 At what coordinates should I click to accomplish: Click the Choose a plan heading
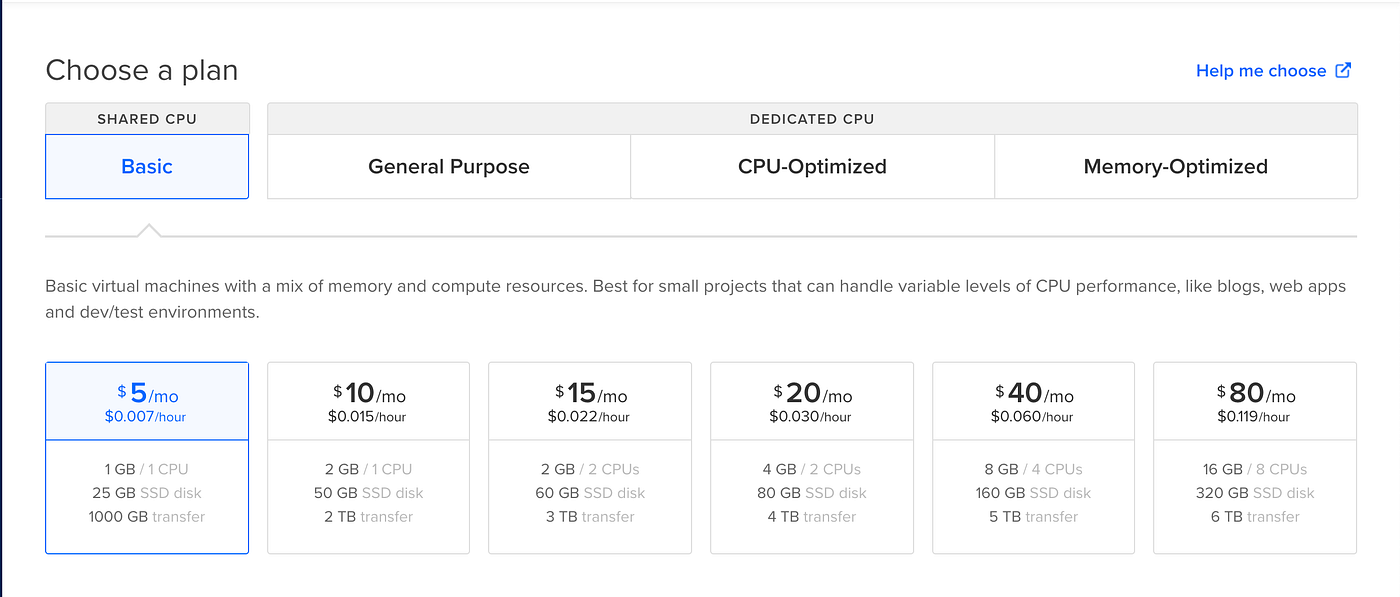click(x=142, y=71)
